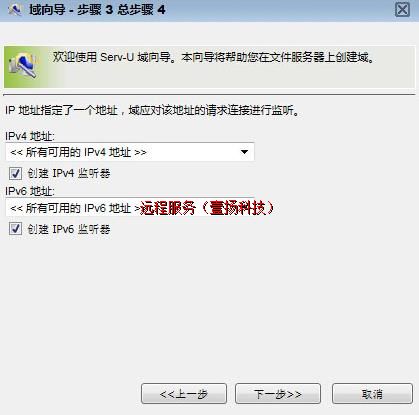Open the IPv6 地址 combo box
The height and width of the screenshot is (415, 419).
[130, 208]
